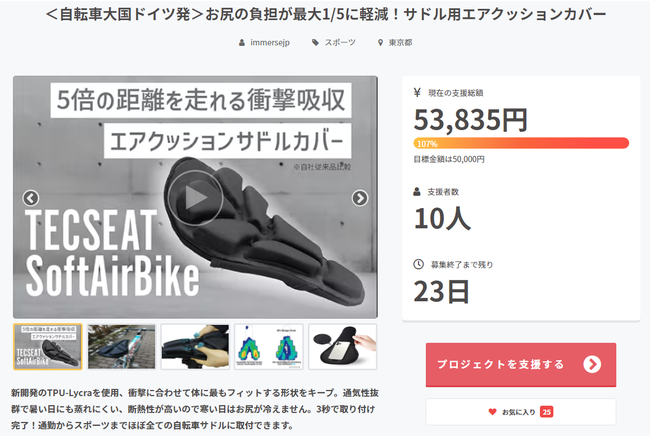This screenshot has height=436, width=650.
Task: Click the heart icon on お気に入り
Action: point(492,411)
